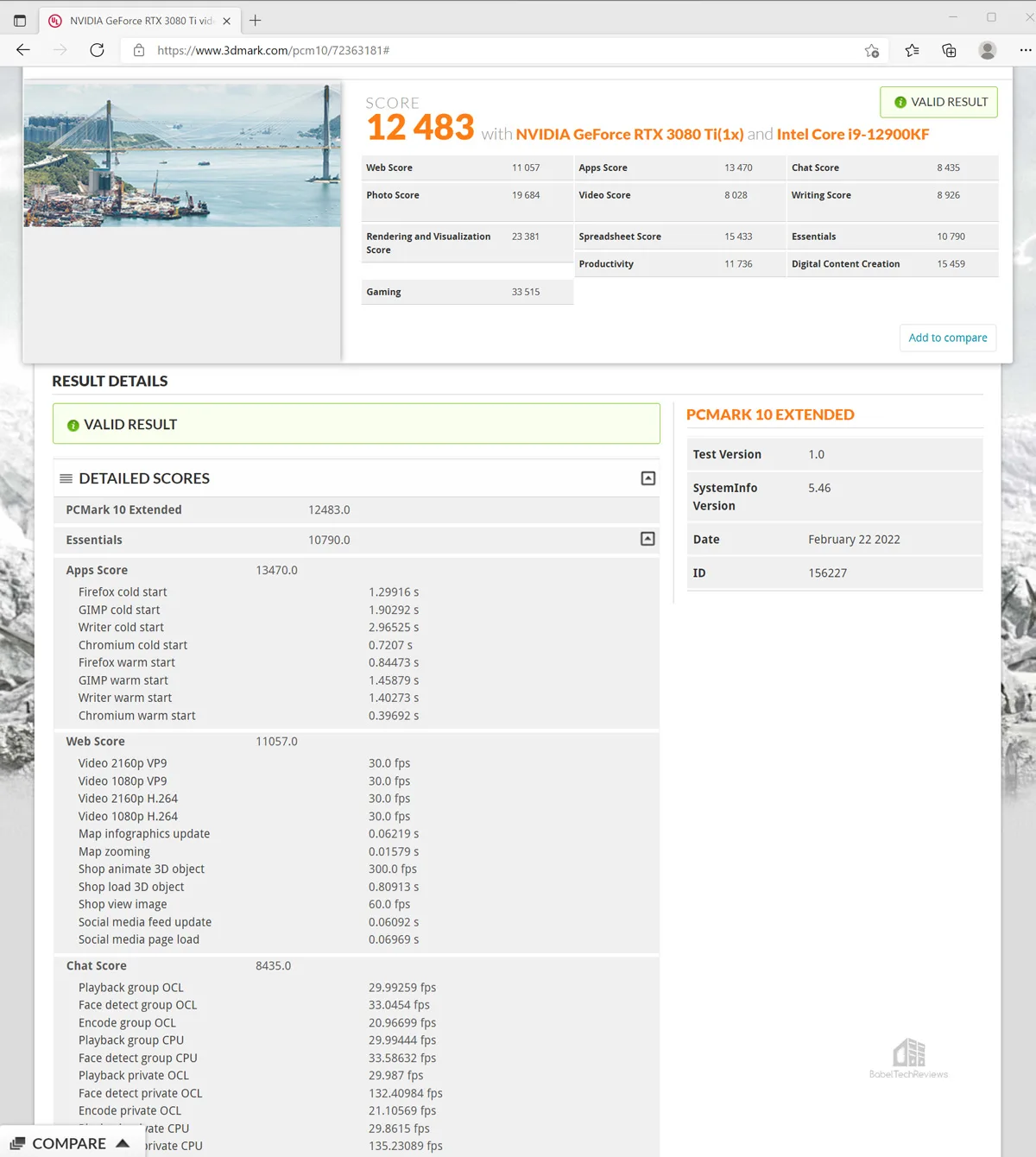The height and width of the screenshot is (1157, 1036).
Task: Close the NVIDIA GeForce RTX 3080 Ti tab
Action: pos(226,21)
